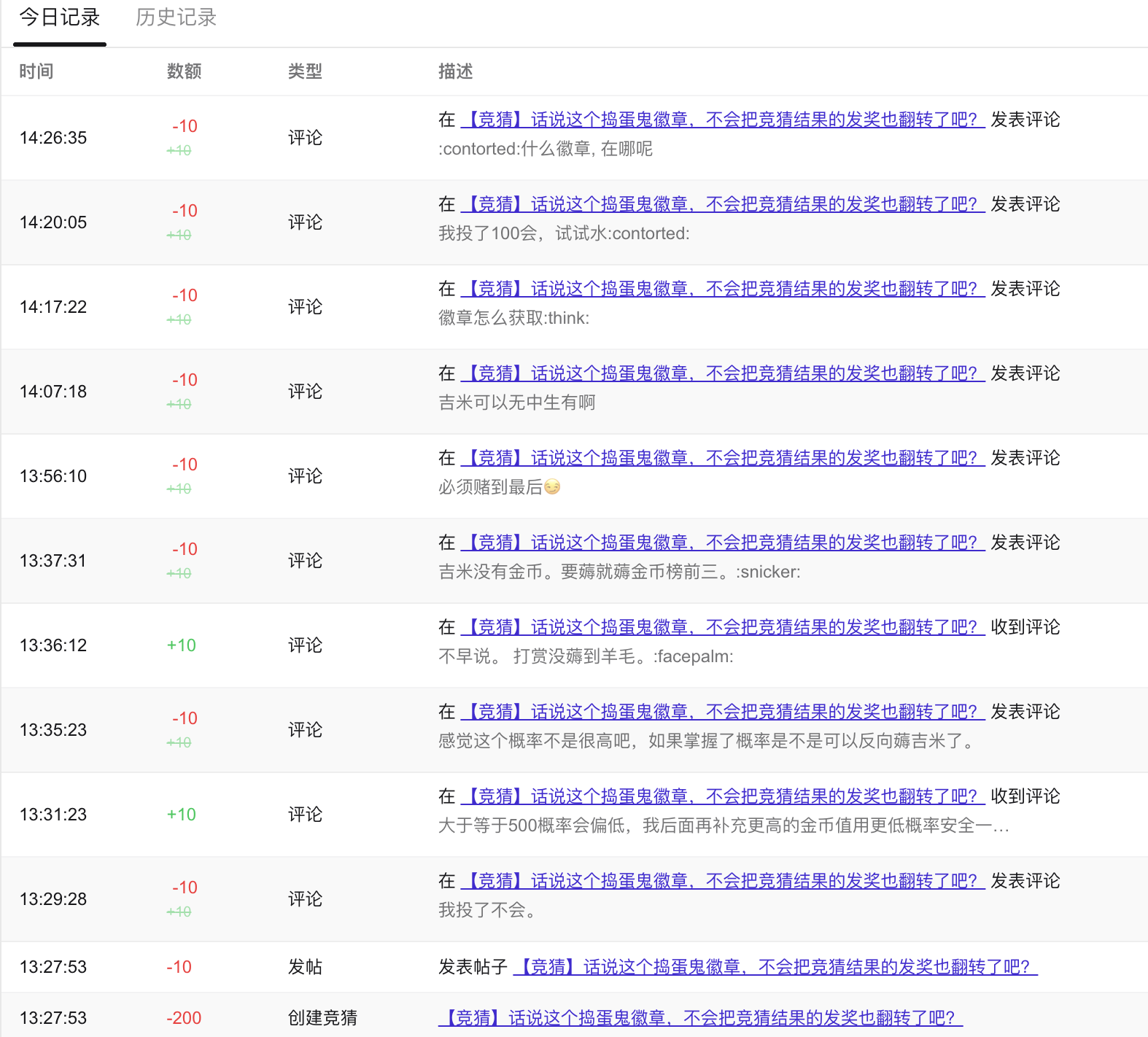Click the post link in the 13:31:23 row
The height and width of the screenshot is (1037, 1148).
pyautogui.click(x=722, y=796)
